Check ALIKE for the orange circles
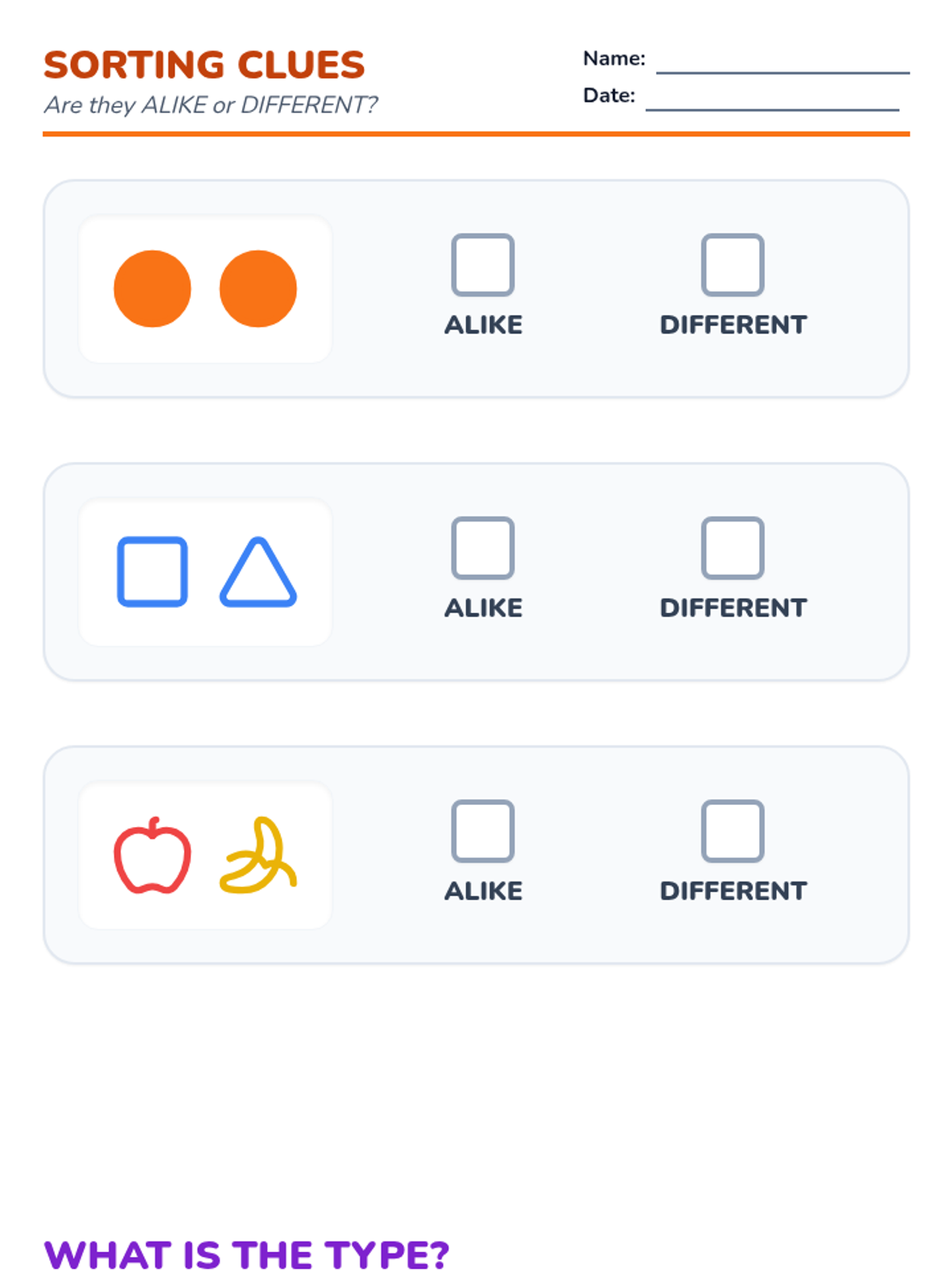The width and height of the screenshot is (952, 1270). point(482,264)
